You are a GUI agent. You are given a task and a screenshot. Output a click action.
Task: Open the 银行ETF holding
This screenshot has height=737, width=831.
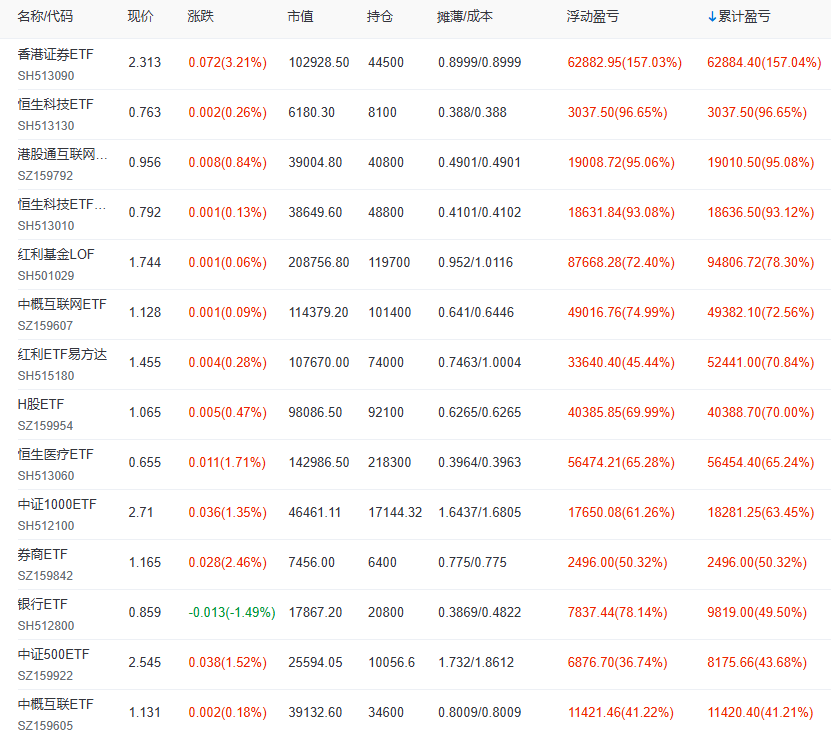[x=42, y=604]
